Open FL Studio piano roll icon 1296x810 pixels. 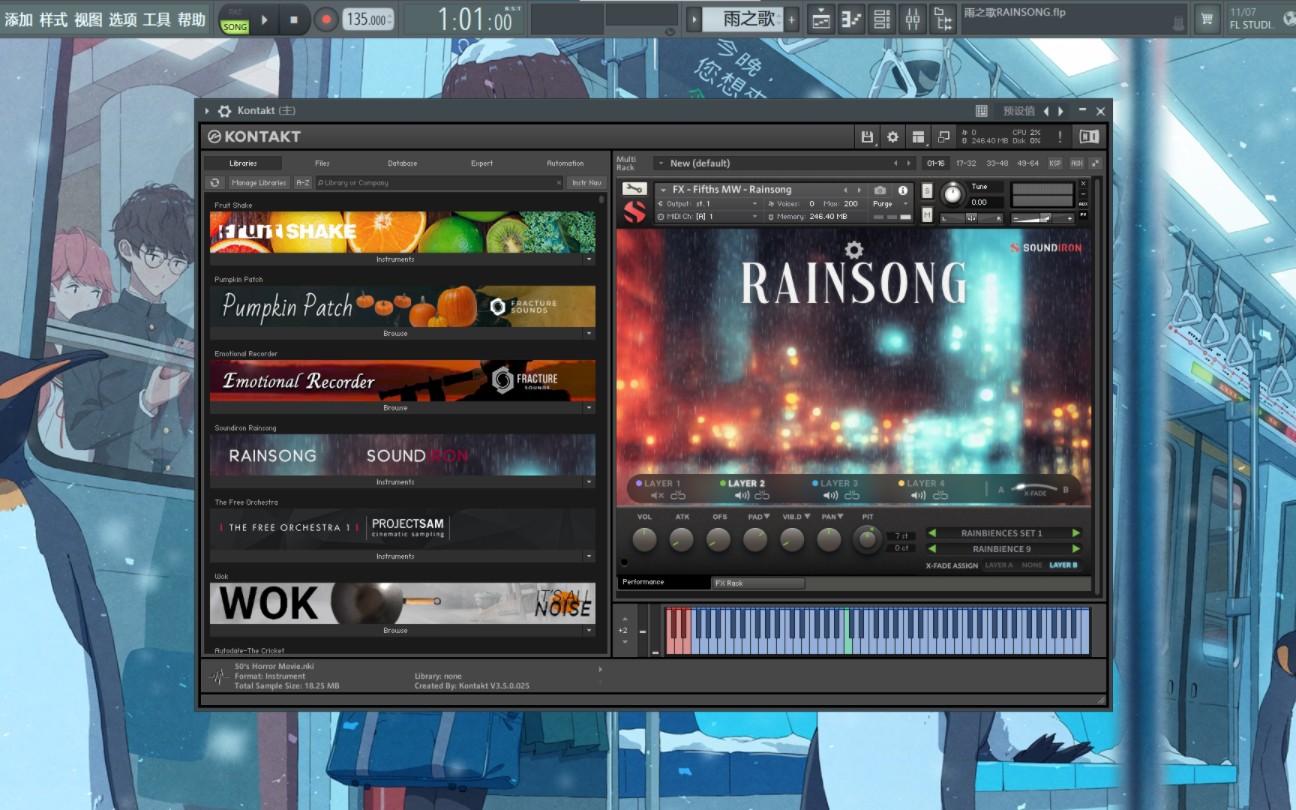(x=851, y=18)
